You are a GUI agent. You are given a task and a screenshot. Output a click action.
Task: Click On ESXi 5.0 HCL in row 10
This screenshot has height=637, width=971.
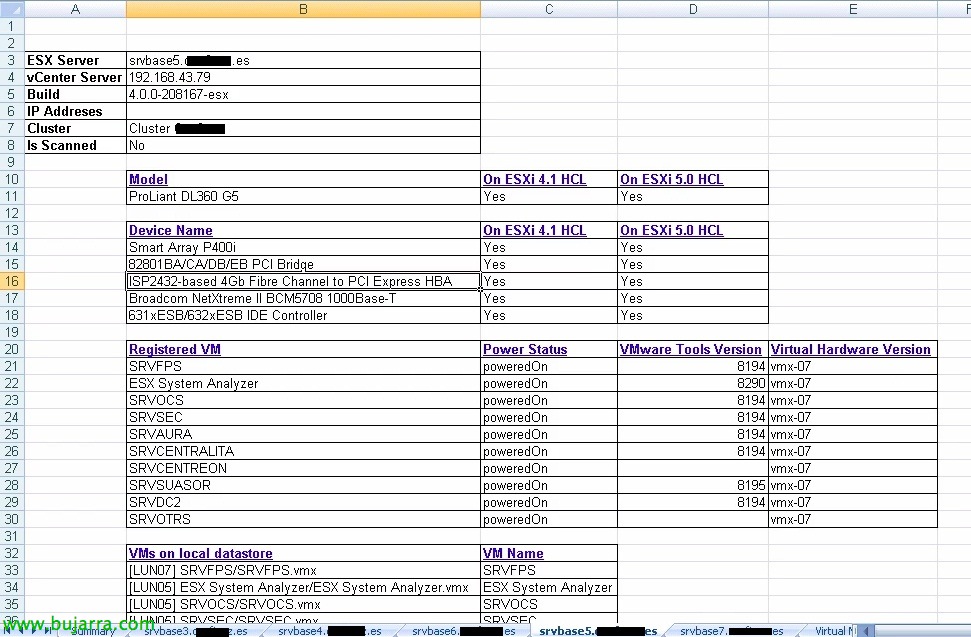pos(671,180)
